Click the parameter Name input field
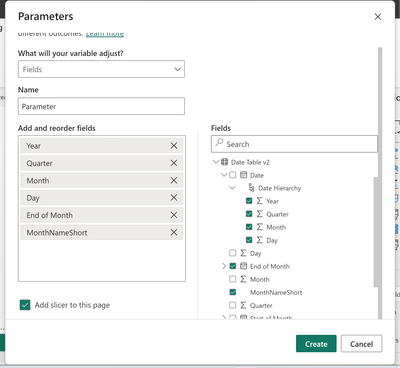The image size is (400, 368). coord(101,106)
